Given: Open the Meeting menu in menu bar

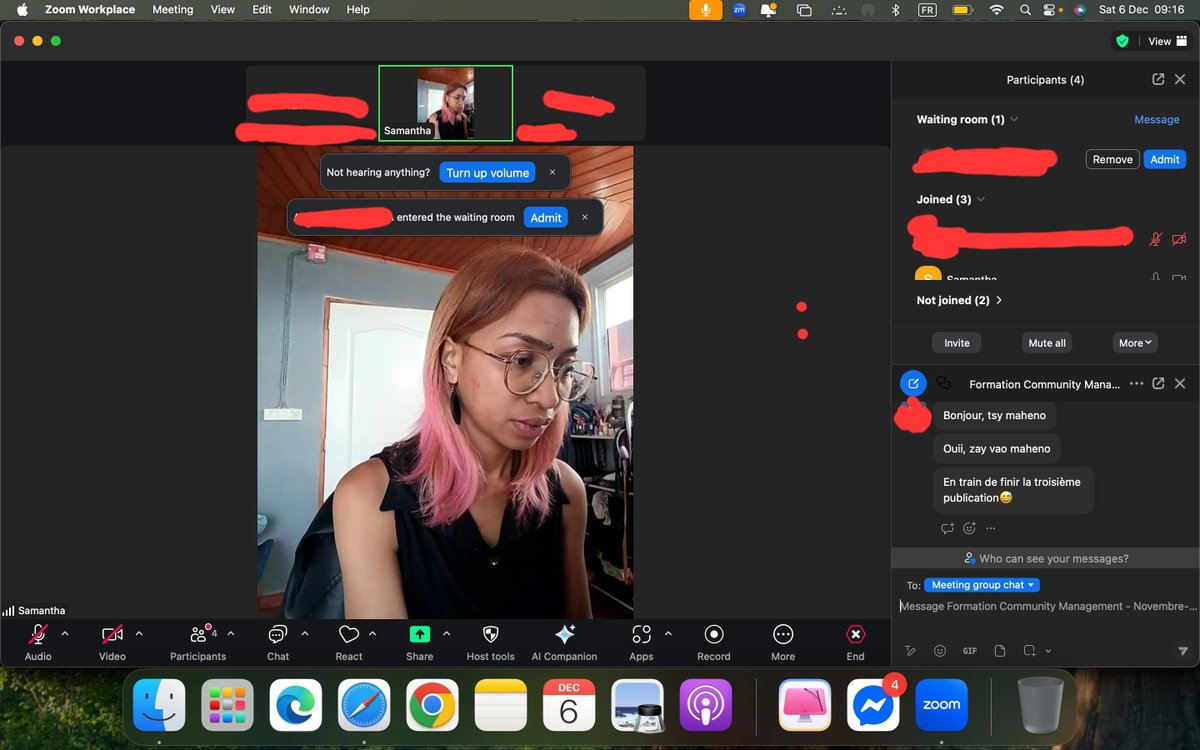Looking at the screenshot, I should pyautogui.click(x=172, y=9).
